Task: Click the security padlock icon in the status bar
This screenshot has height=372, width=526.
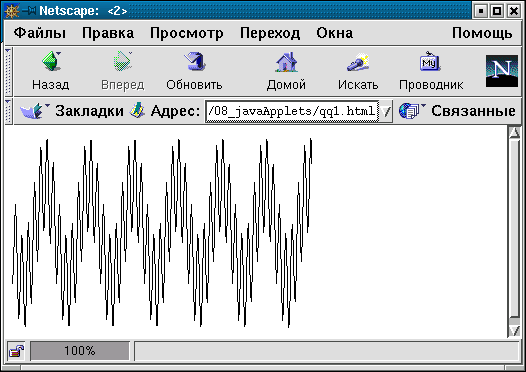Action: (16, 351)
